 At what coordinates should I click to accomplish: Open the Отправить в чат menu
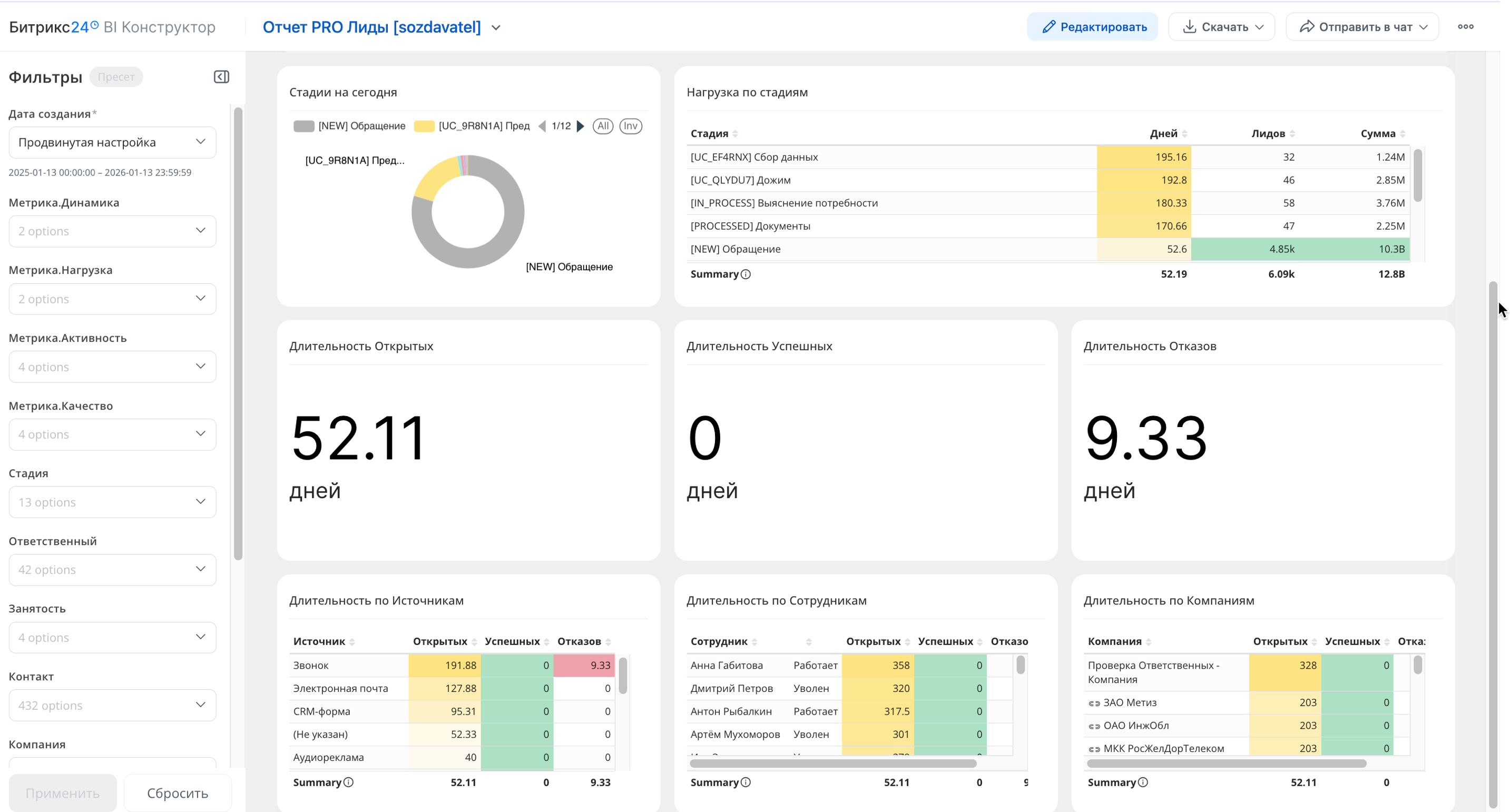pyautogui.click(x=1362, y=27)
